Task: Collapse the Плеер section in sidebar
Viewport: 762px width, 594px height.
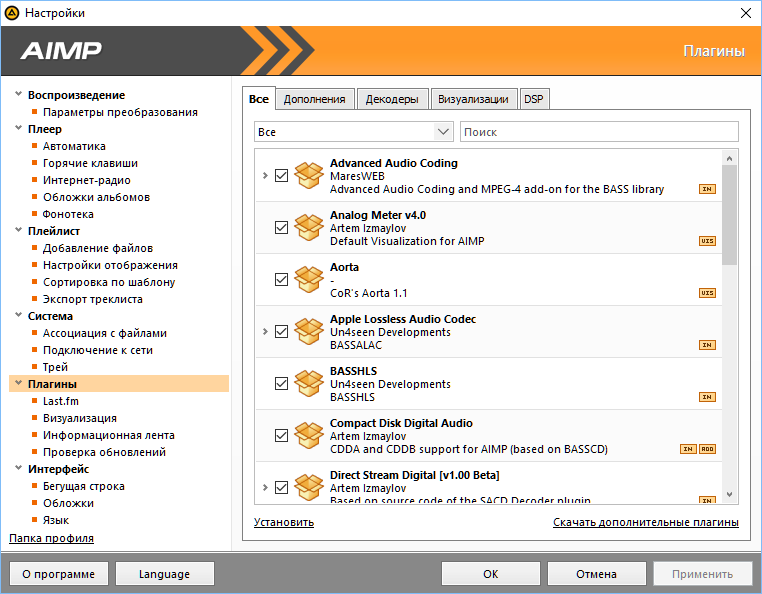Action: pos(18,129)
